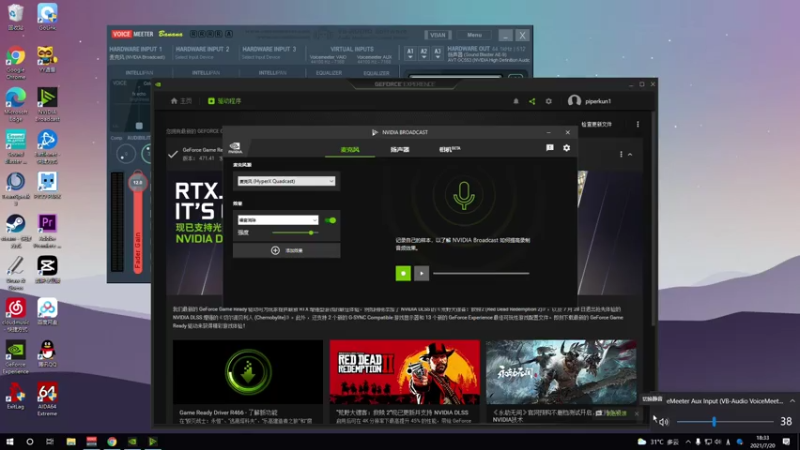
Task: Click Add effect button
Action: point(286,251)
